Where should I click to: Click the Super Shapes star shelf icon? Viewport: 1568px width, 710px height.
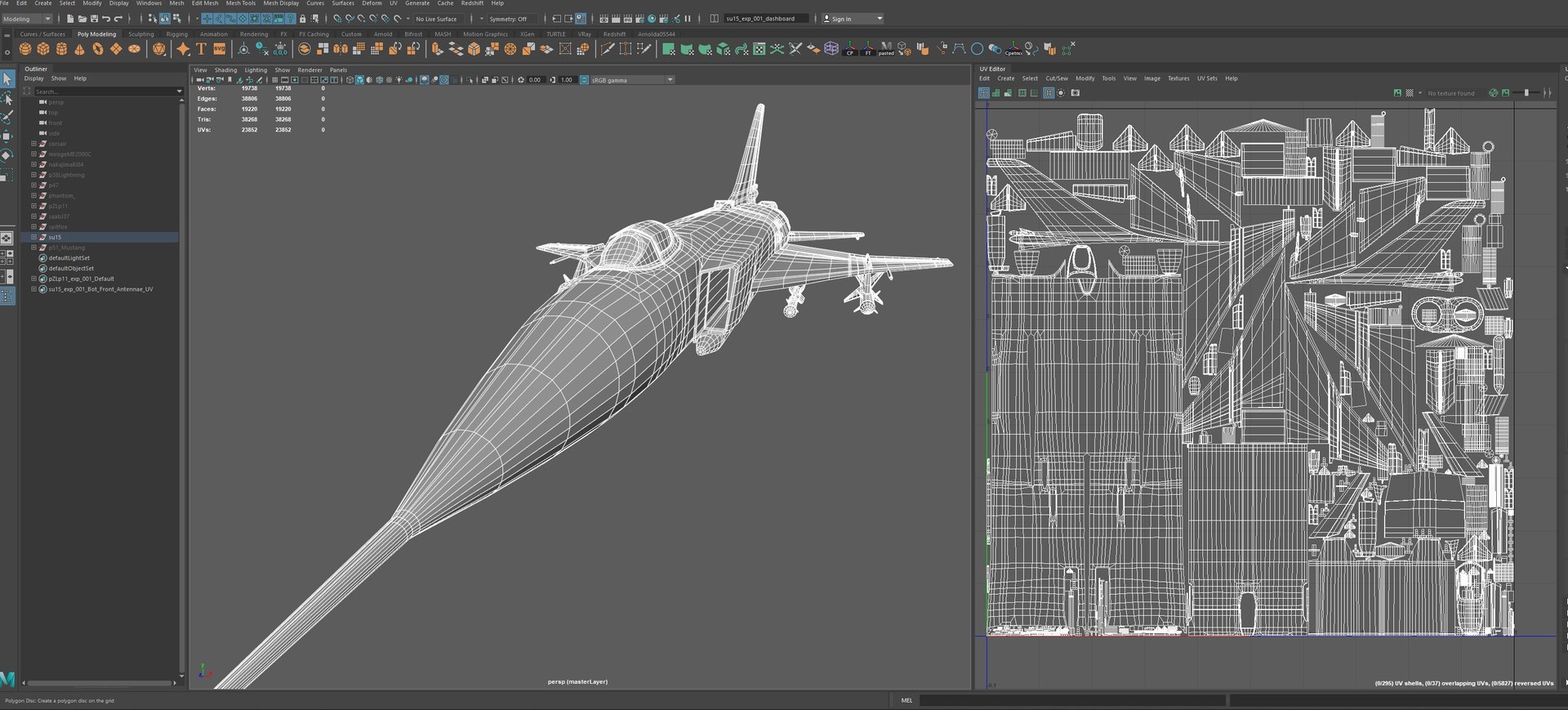[x=183, y=49]
